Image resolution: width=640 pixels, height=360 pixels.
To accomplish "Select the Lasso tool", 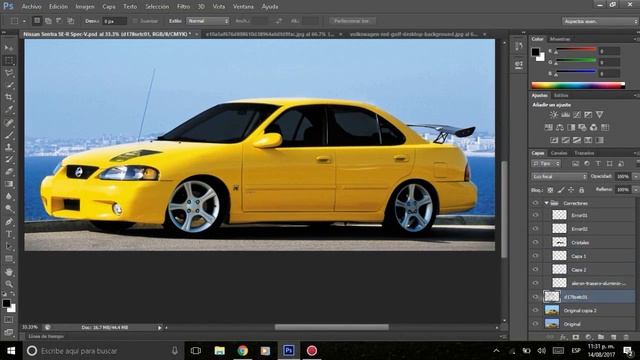I will point(9,73).
